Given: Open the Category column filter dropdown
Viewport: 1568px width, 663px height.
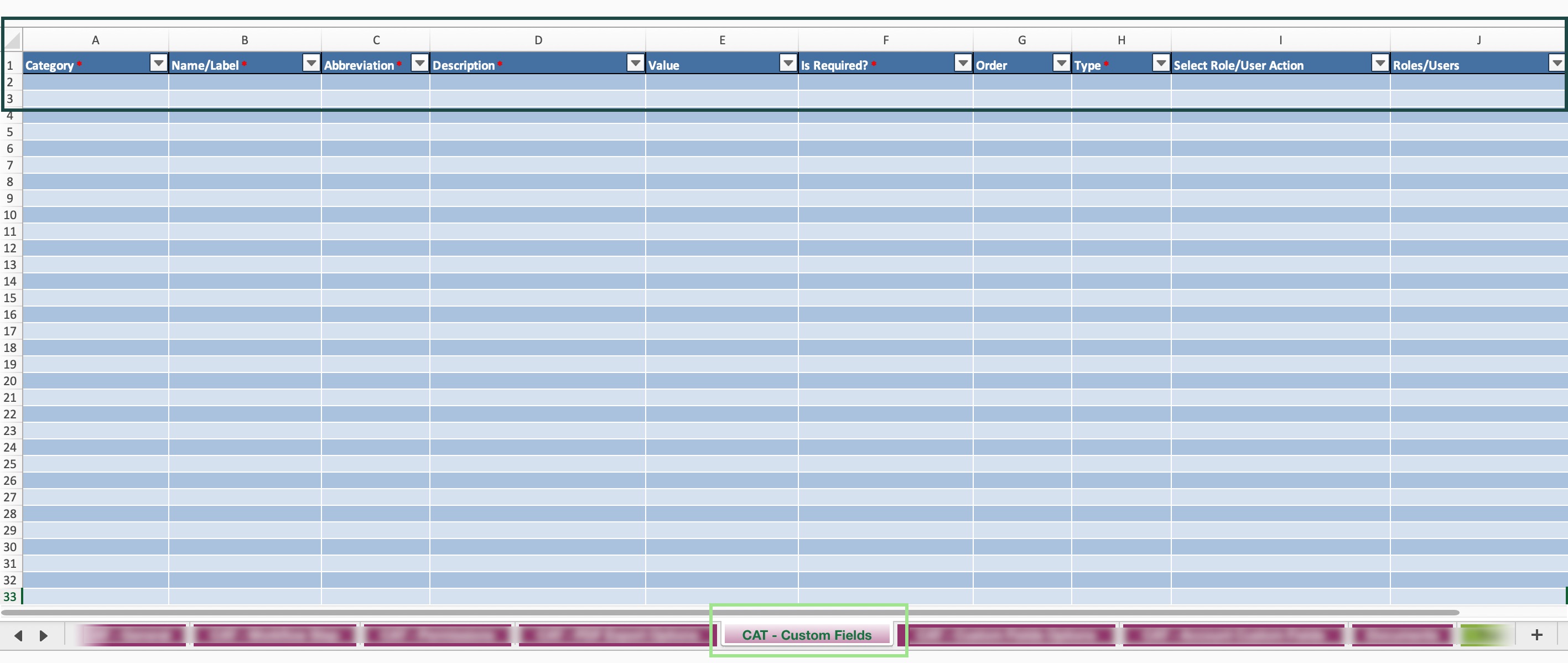Looking at the screenshot, I should pyautogui.click(x=158, y=63).
